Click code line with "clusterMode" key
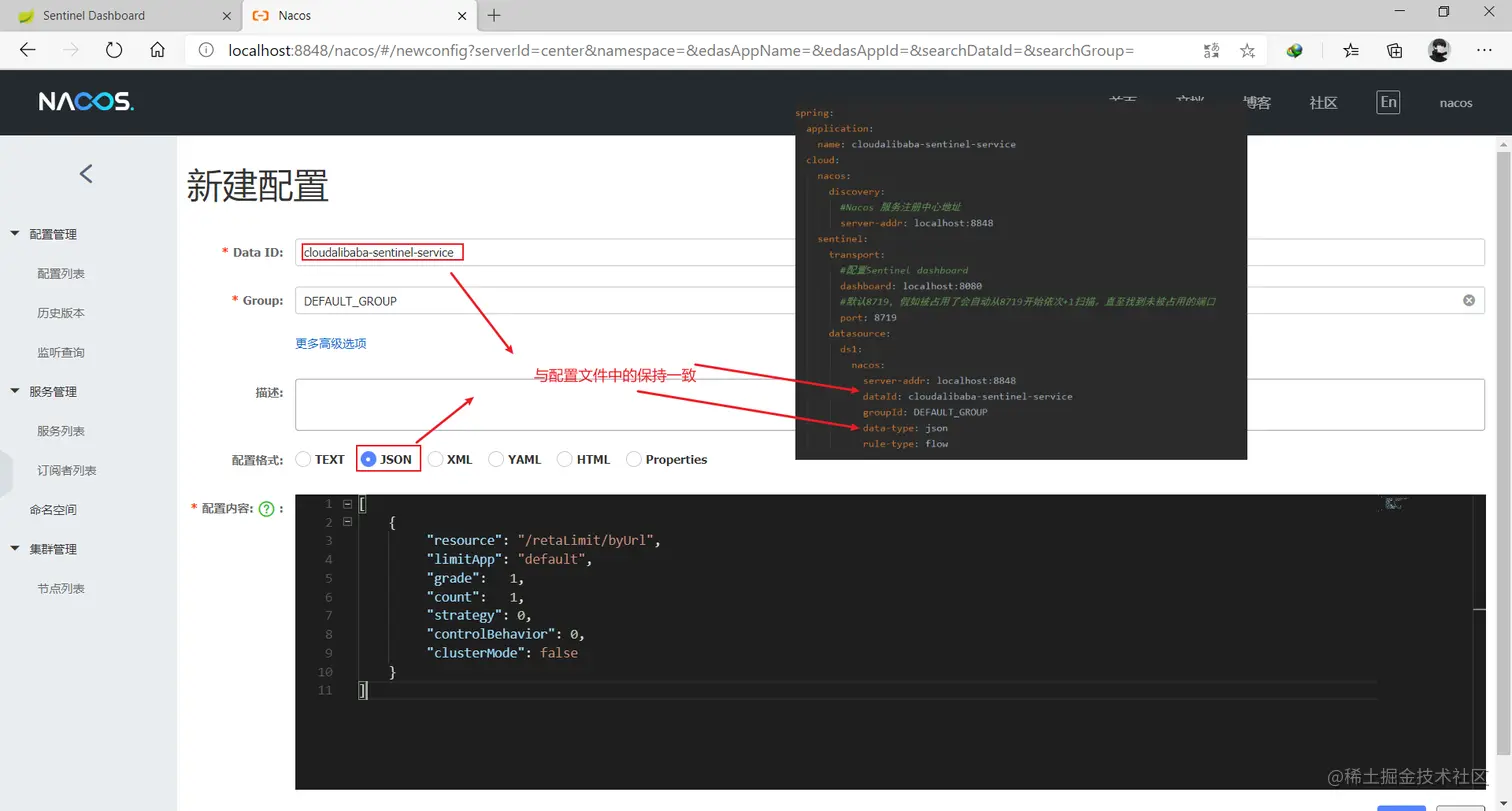 click(502, 653)
